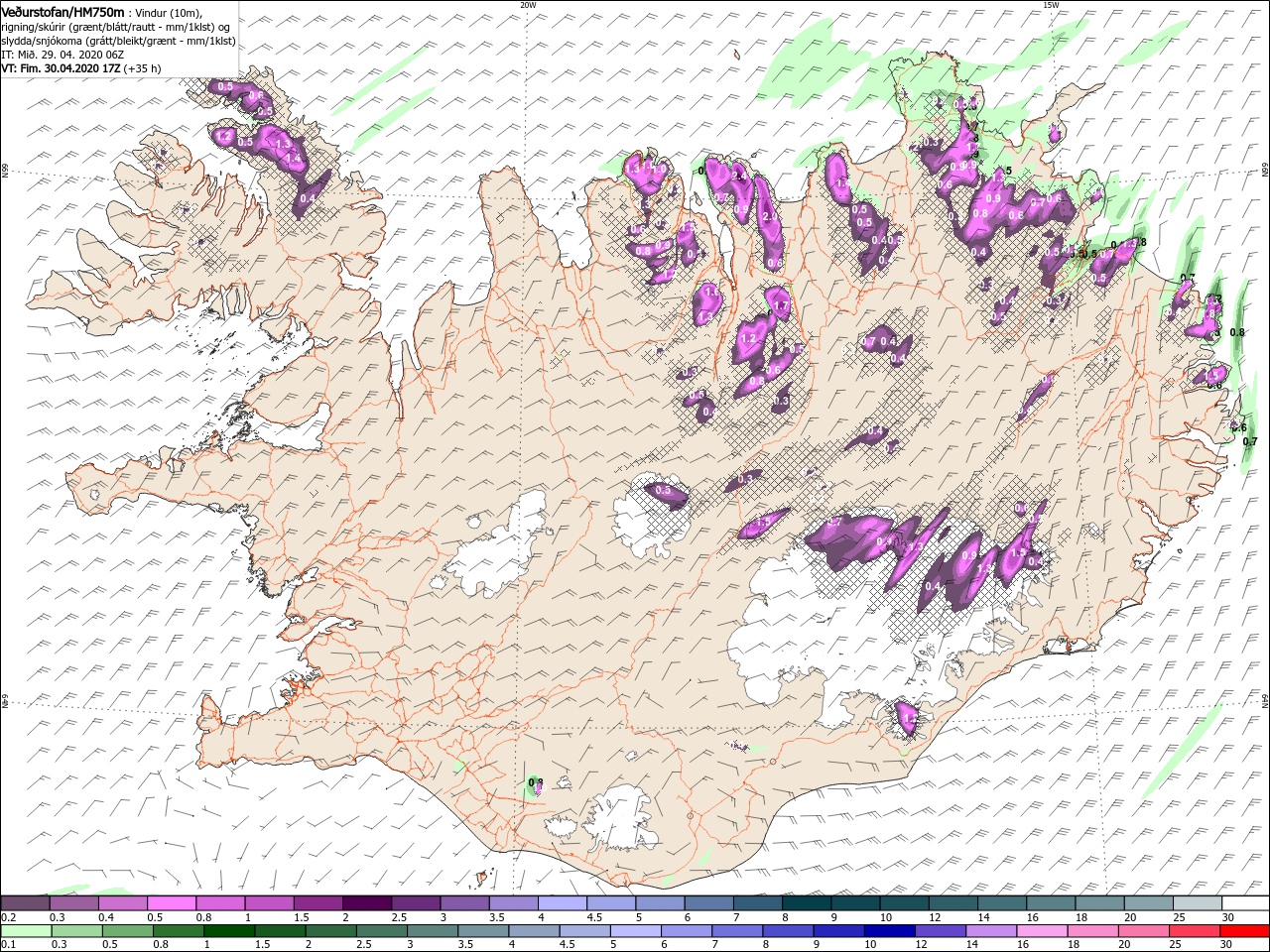Viewport: 1270px width, 952px height.
Task: Pick the 3.5–4 grey-blue swatch, lower legend
Action: pos(481,931)
